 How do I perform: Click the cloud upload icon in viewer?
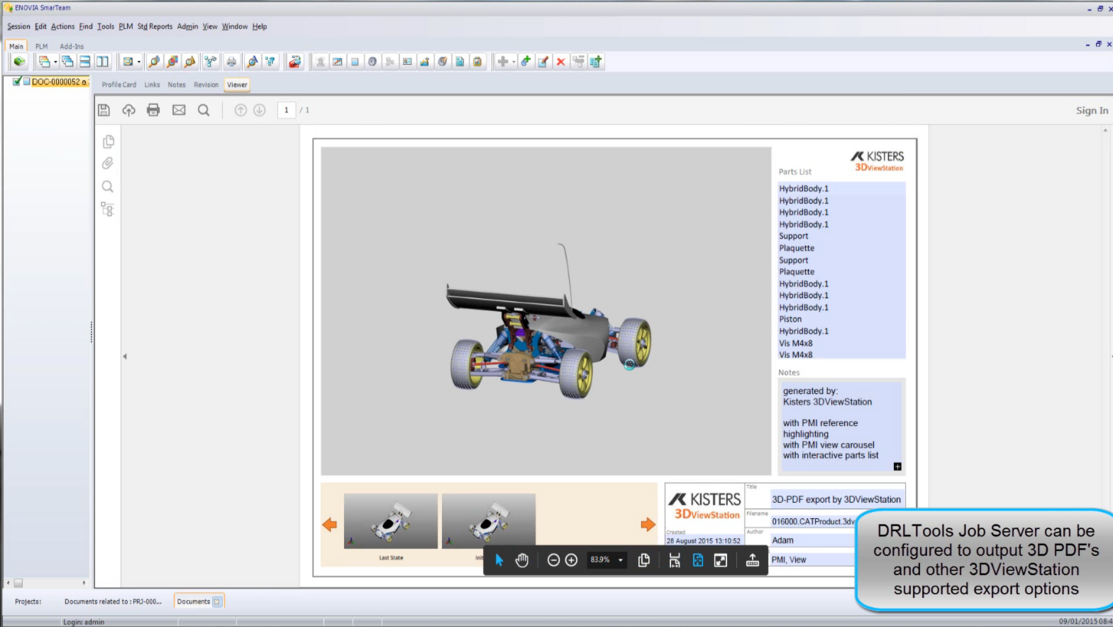click(x=128, y=110)
